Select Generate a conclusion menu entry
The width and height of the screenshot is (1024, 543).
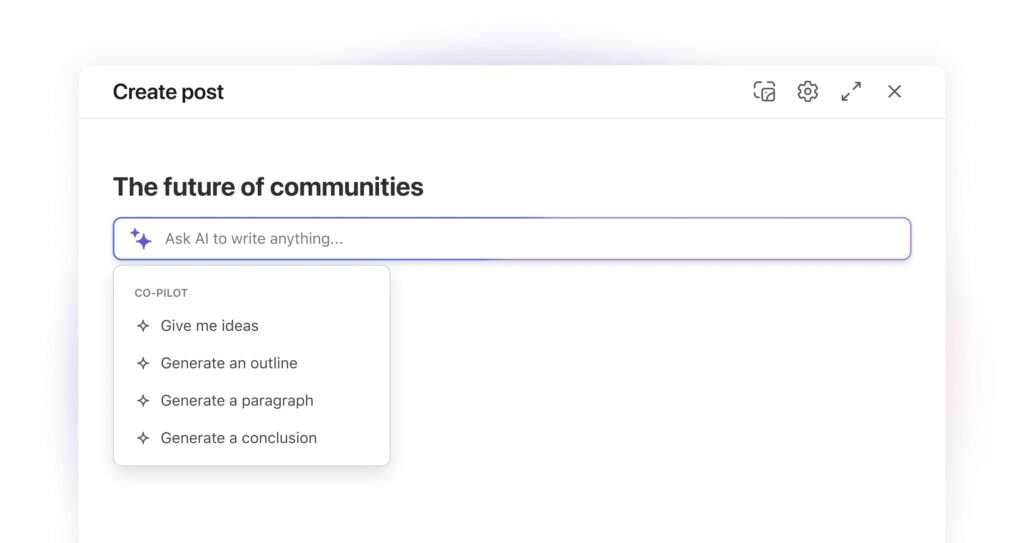coord(239,438)
